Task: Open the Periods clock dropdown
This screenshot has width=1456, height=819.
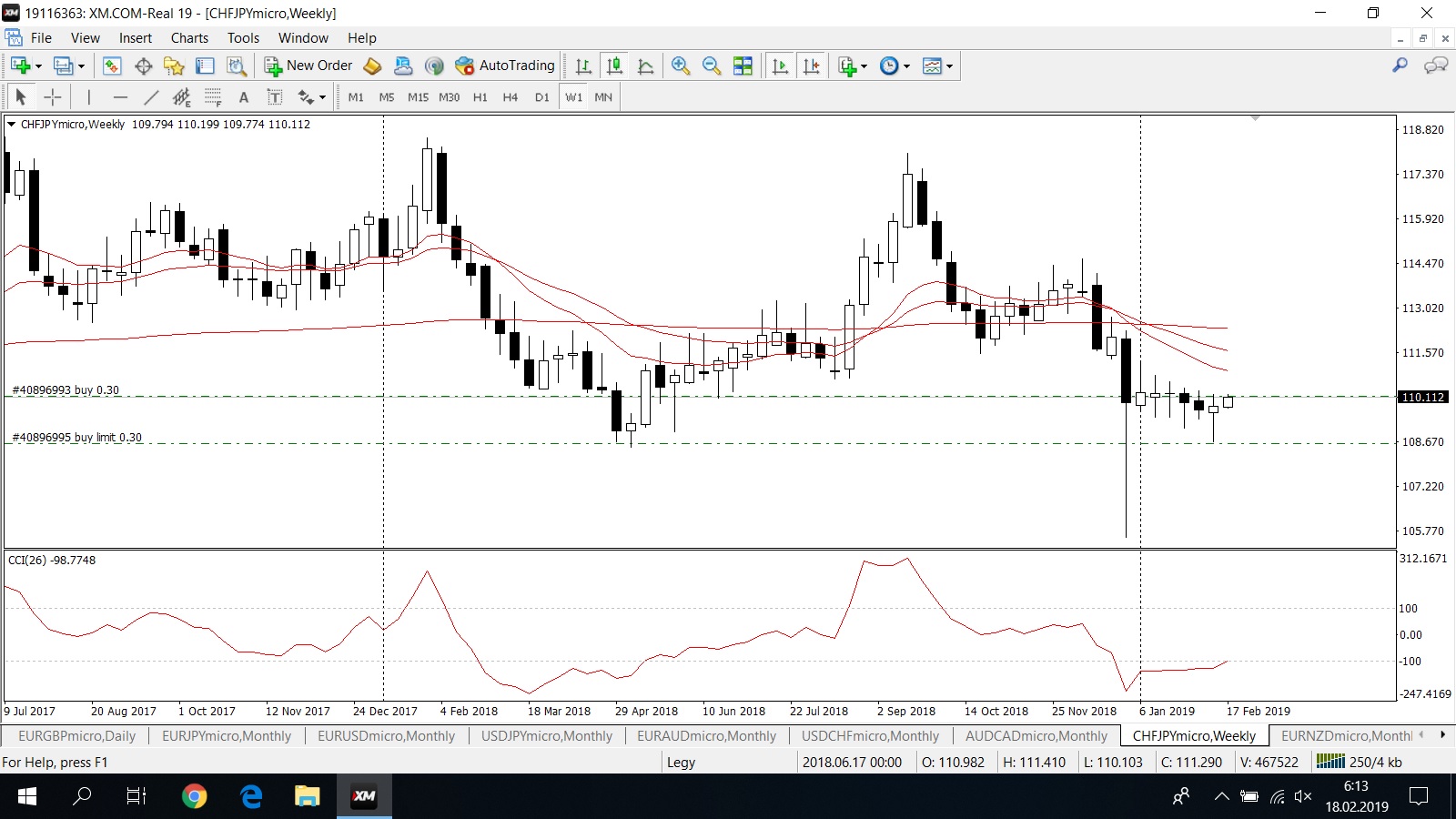Action: (895, 66)
